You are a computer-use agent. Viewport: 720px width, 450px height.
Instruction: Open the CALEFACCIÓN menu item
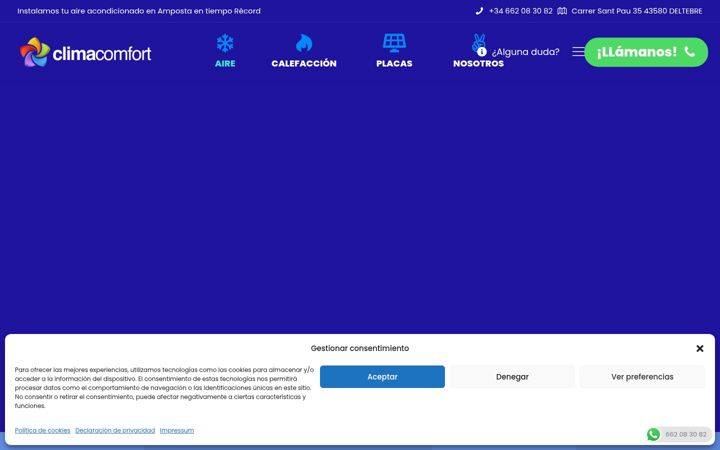304,63
